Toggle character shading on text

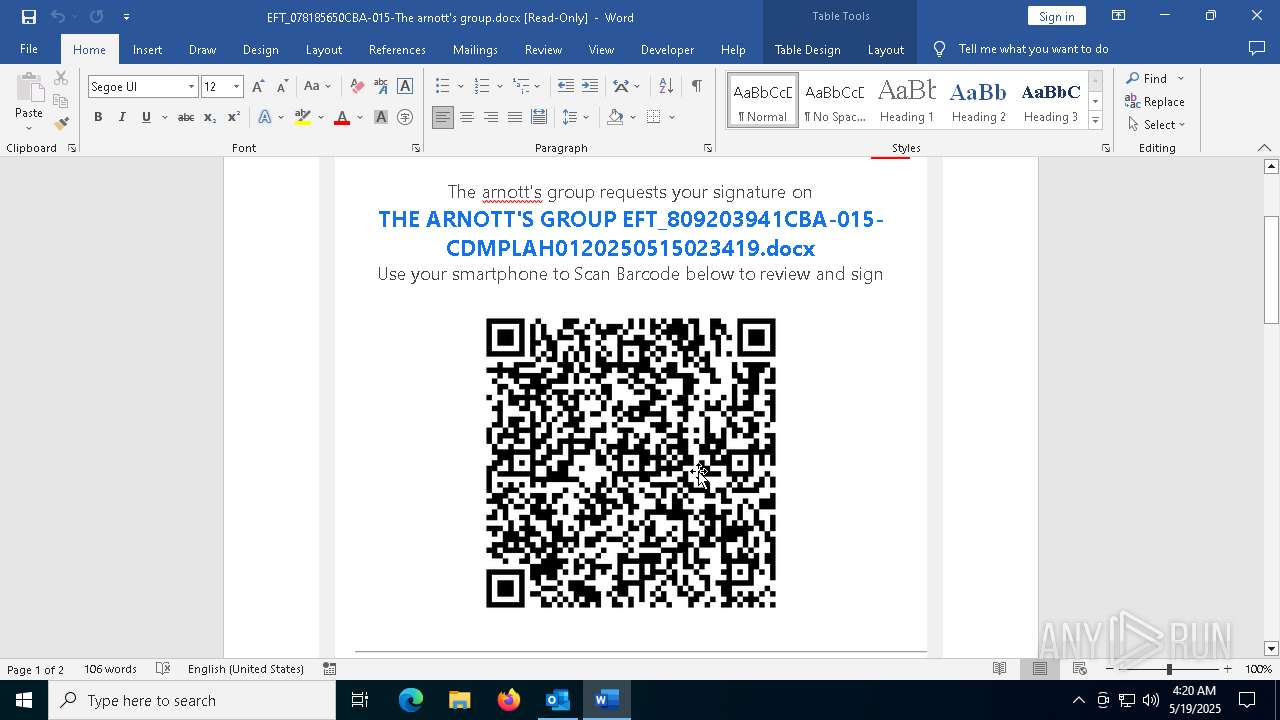pos(381,118)
